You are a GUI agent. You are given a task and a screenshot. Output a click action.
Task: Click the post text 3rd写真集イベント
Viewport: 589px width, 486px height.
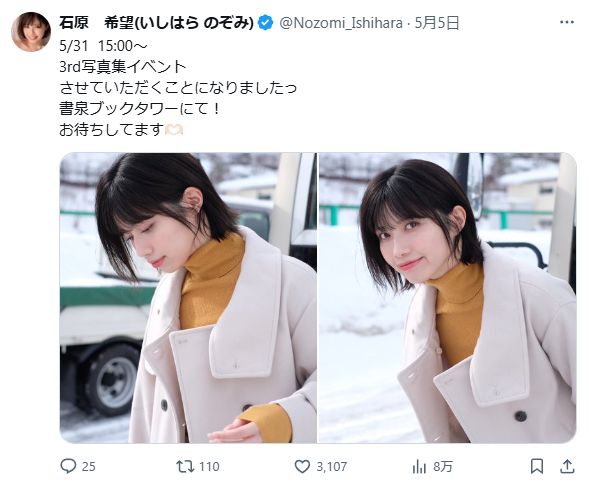coord(123,66)
